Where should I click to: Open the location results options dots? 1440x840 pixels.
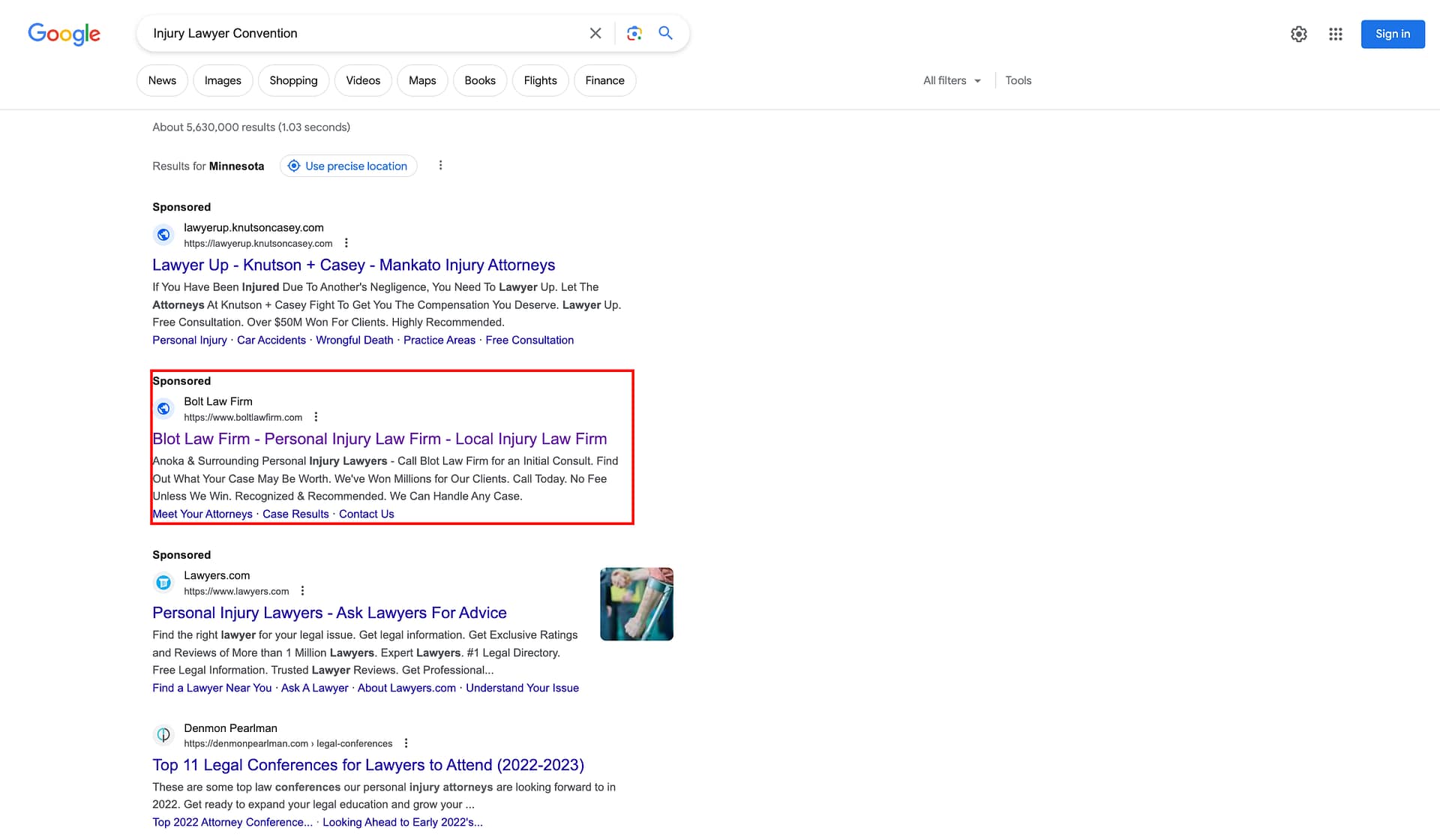point(440,165)
